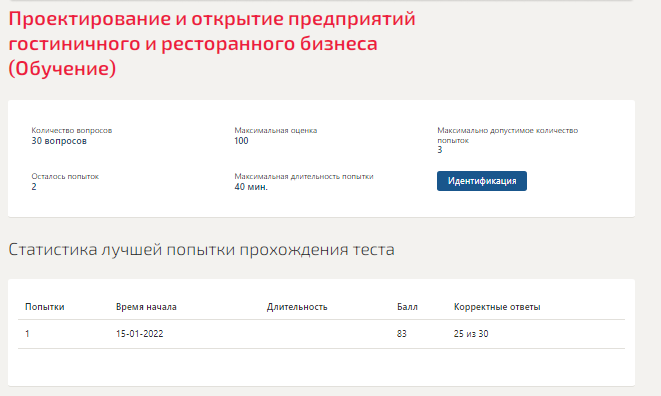Image resolution: width=661 pixels, height=396 pixels.
Task: Click the Корректные ответы column header
Action: click(x=497, y=307)
